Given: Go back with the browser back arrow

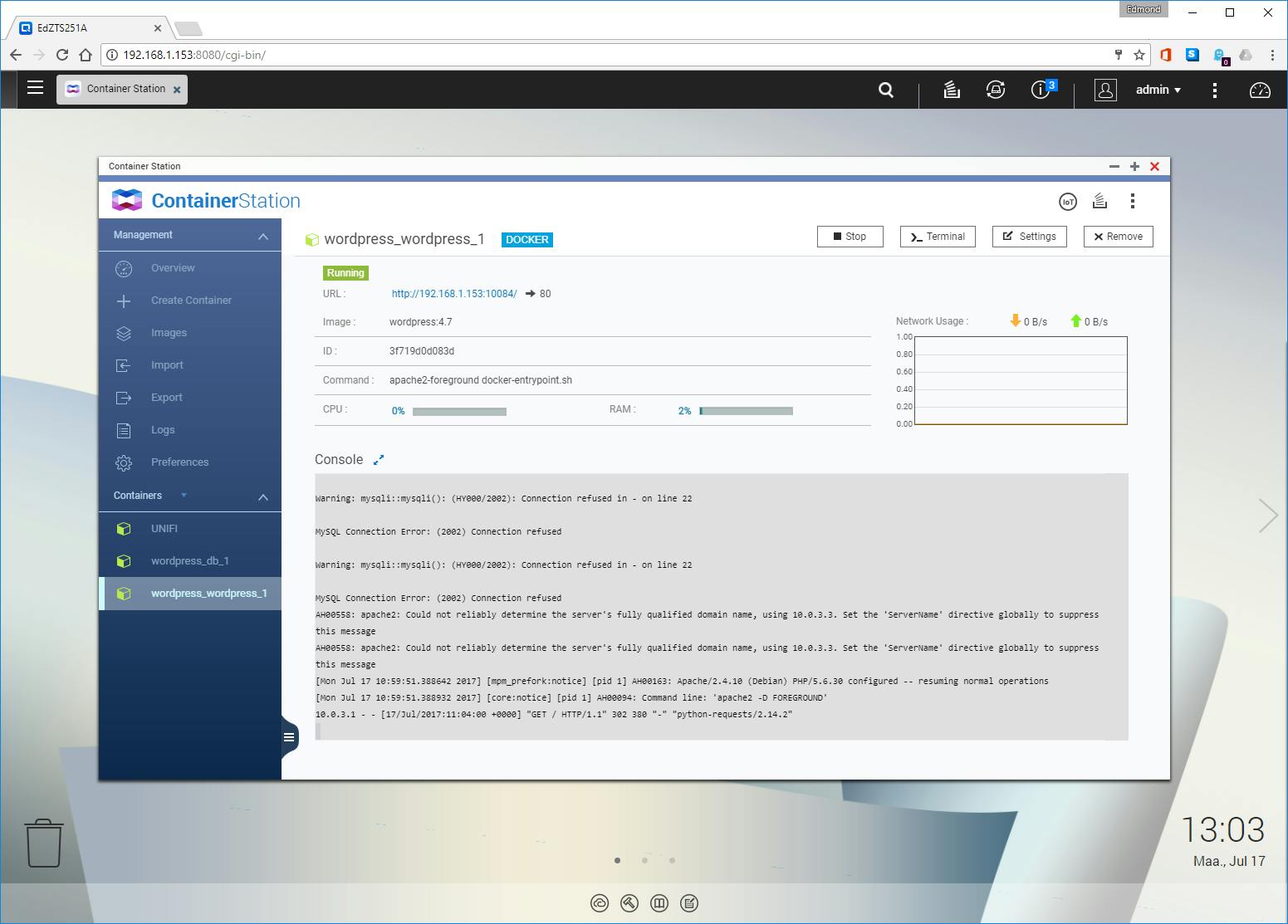Looking at the screenshot, I should pyautogui.click(x=16, y=55).
